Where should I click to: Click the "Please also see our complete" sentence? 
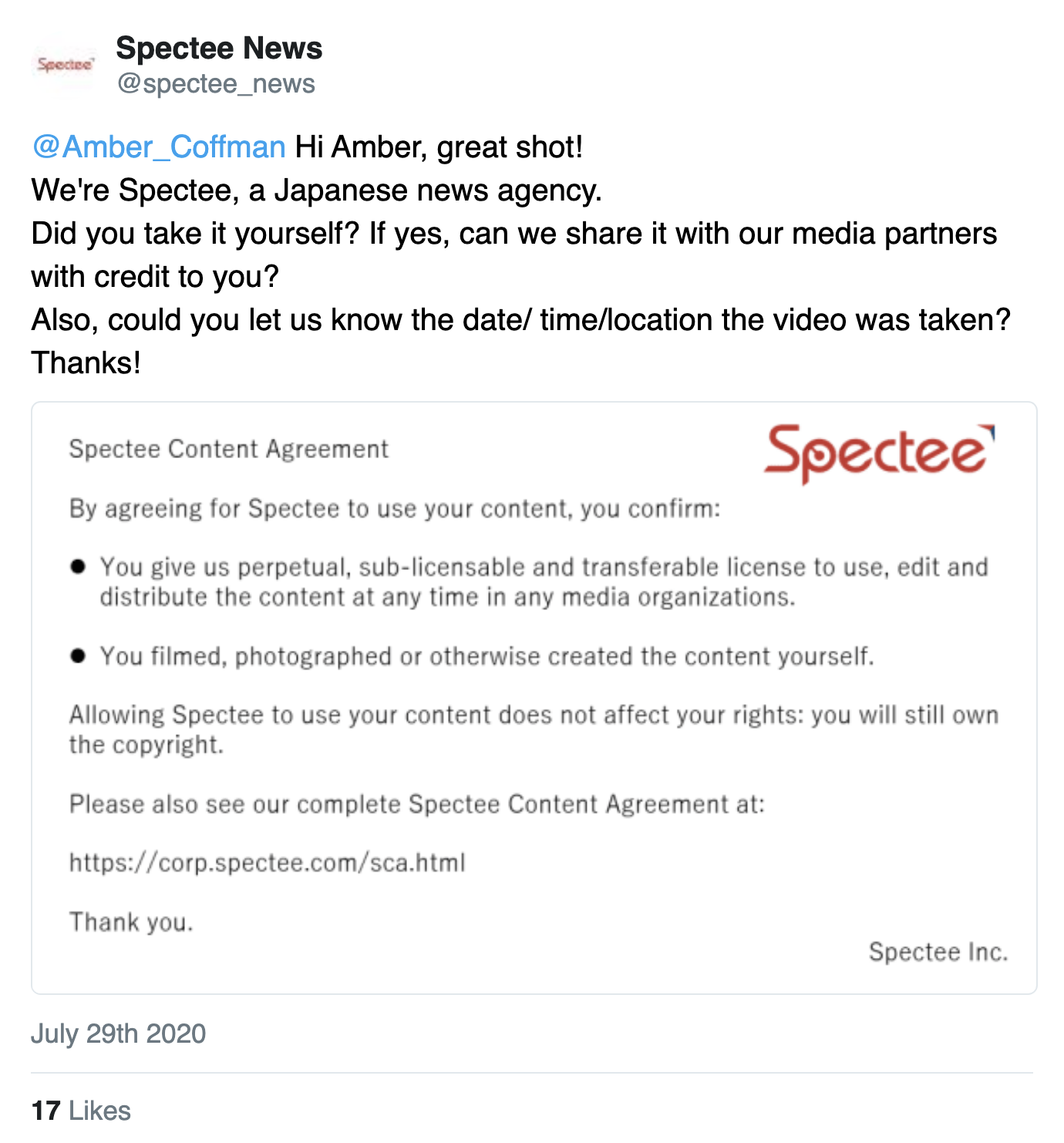[x=417, y=804]
